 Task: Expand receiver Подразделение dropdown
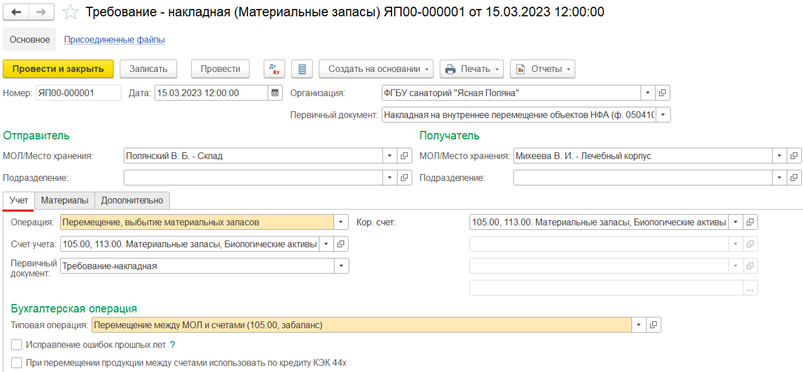click(x=779, y=177)
